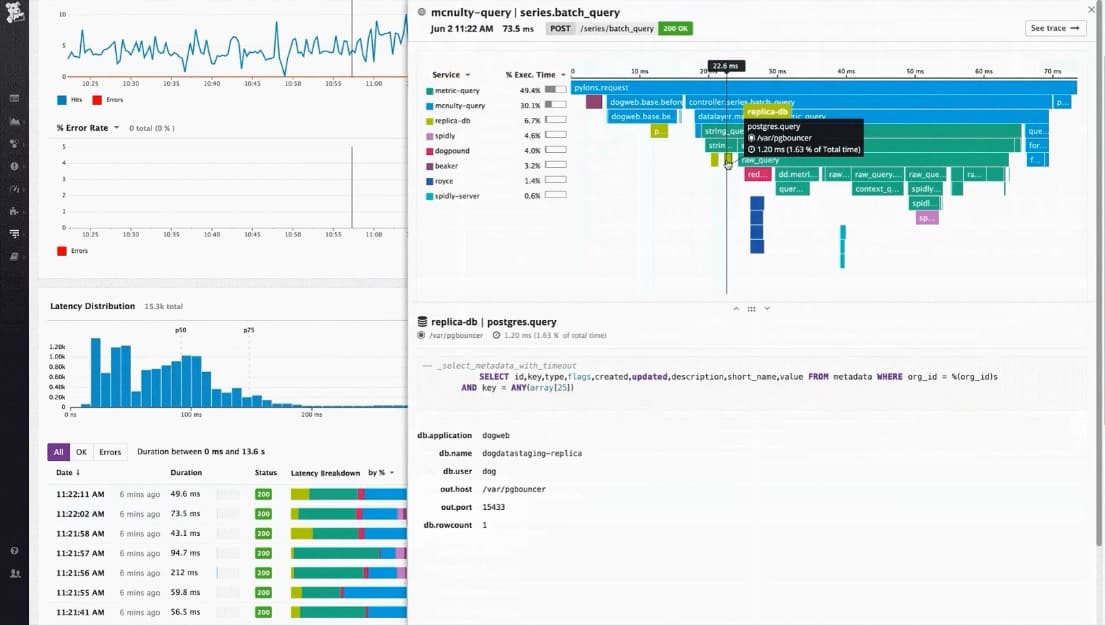Click the Duration column header
This screenshot has height=625, width=1105.
pos(186,473)
